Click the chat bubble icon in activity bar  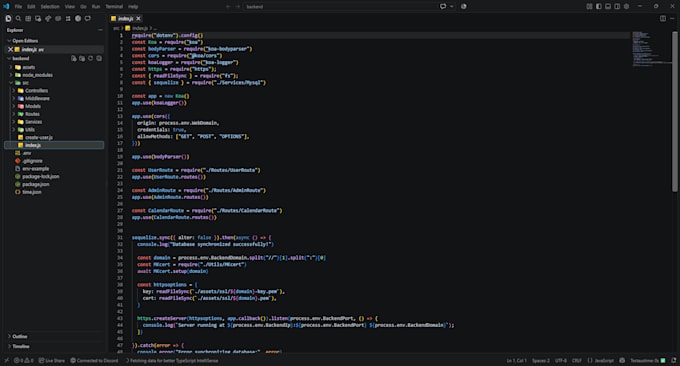click(x=88, y=19)
